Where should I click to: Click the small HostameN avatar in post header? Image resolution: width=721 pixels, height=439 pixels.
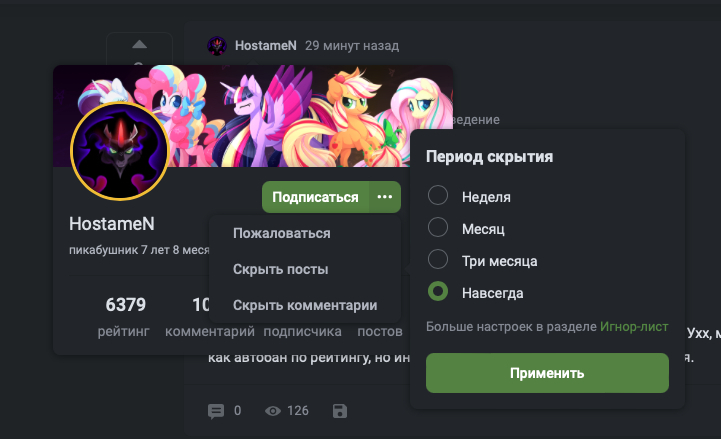click(217, 46)
